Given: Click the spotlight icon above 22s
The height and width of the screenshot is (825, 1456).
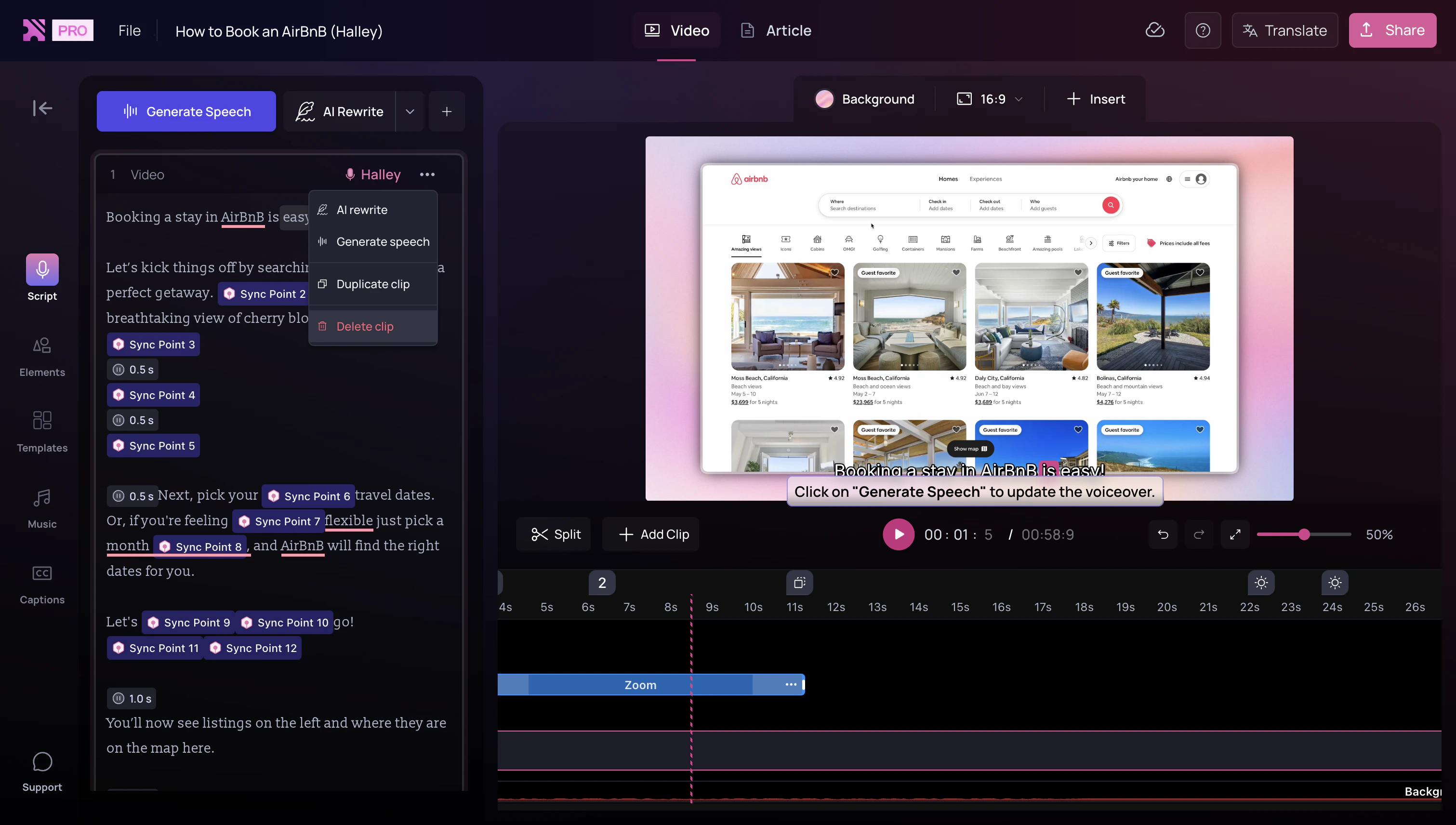Looking at the screenshot, I should 1261,583.
